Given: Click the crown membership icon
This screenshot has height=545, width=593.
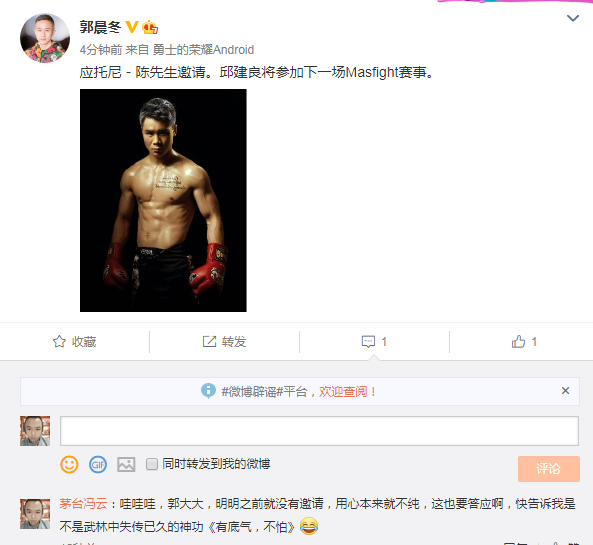Looking at the screenshot, I should pos(150,27).
